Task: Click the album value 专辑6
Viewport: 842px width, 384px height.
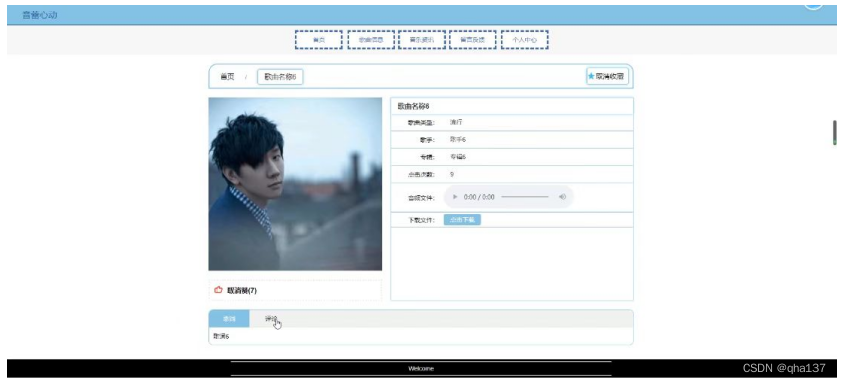Action: (x=458, y=157)
